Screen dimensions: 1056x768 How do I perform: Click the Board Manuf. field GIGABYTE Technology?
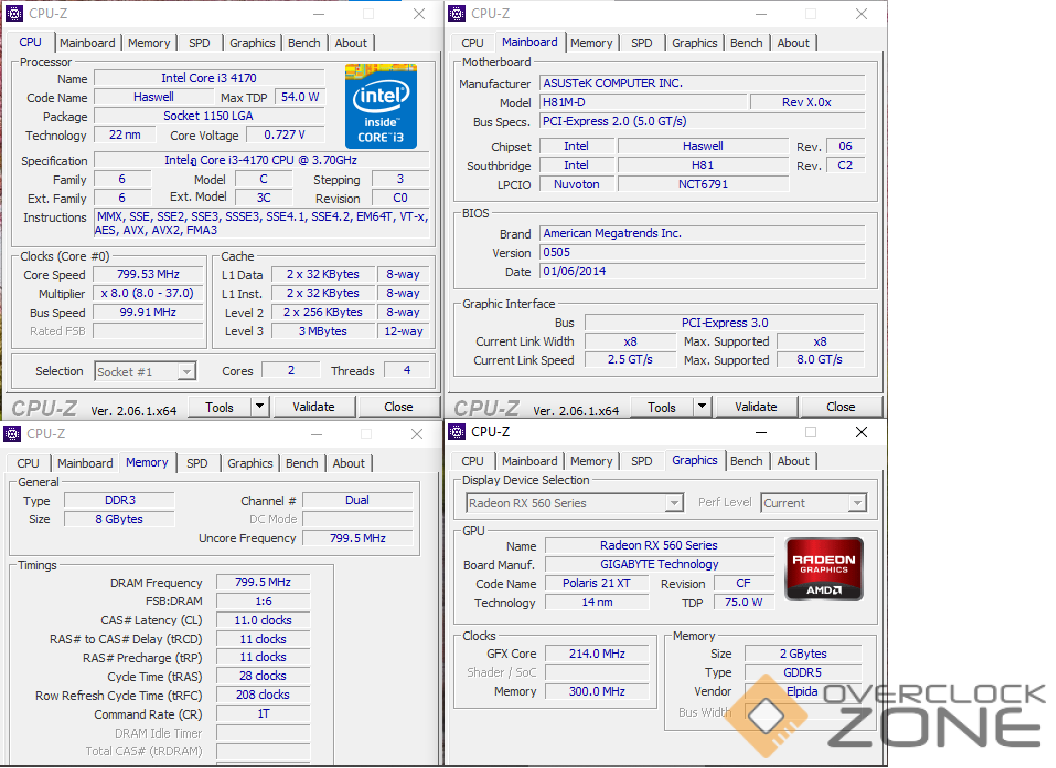tap(659, 565)
